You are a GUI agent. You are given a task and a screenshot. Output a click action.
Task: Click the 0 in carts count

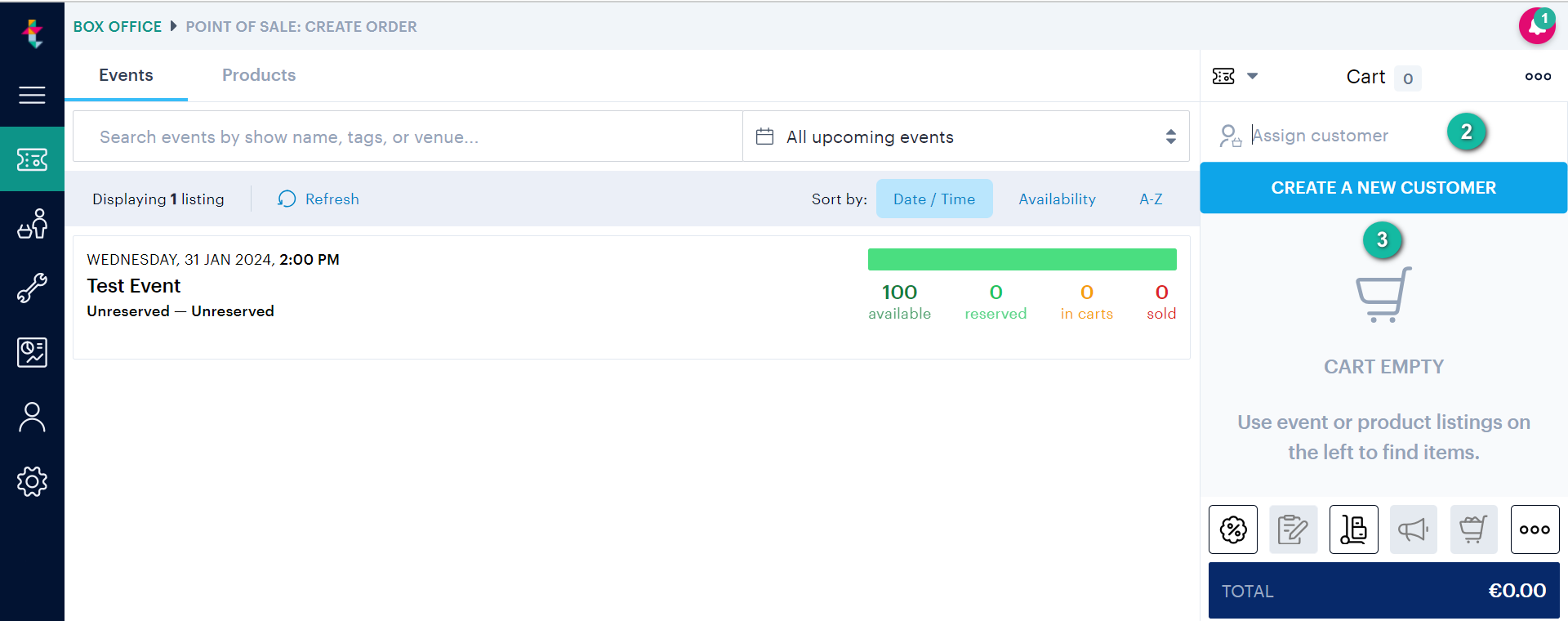point(1086,302)
